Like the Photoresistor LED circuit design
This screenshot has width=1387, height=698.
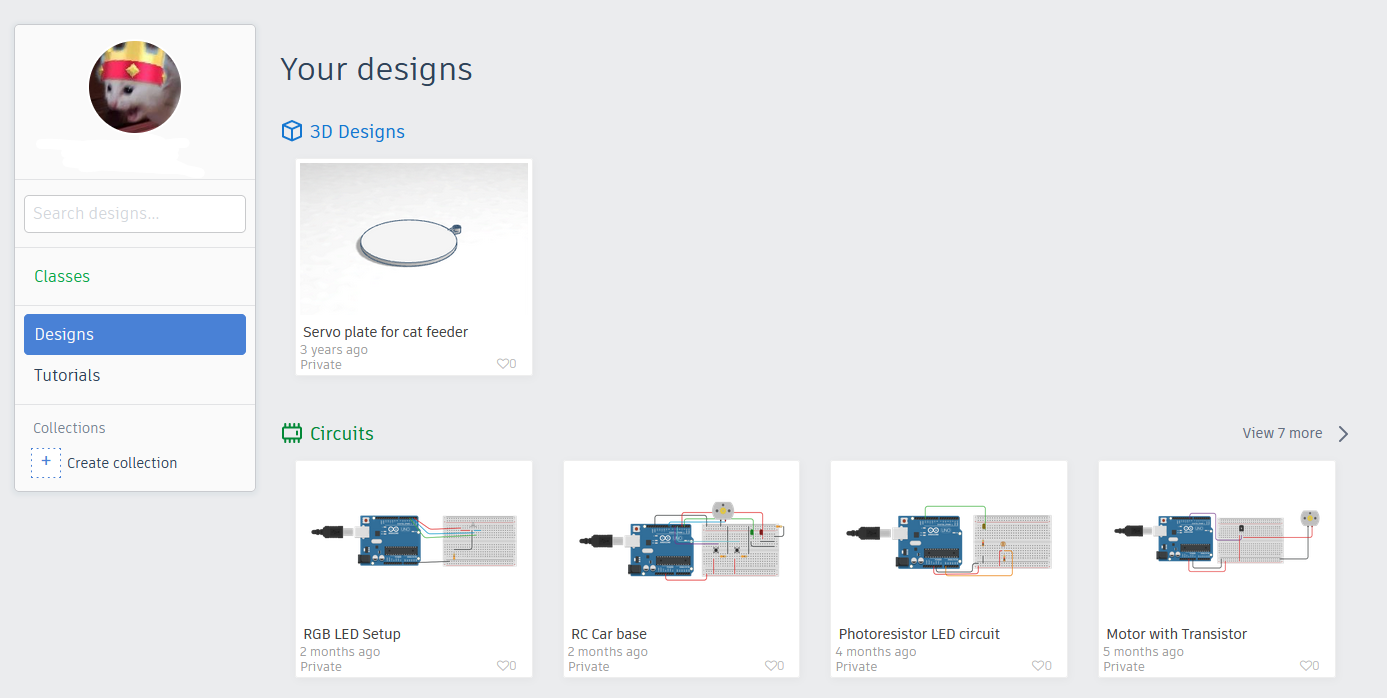[1038, 666]
